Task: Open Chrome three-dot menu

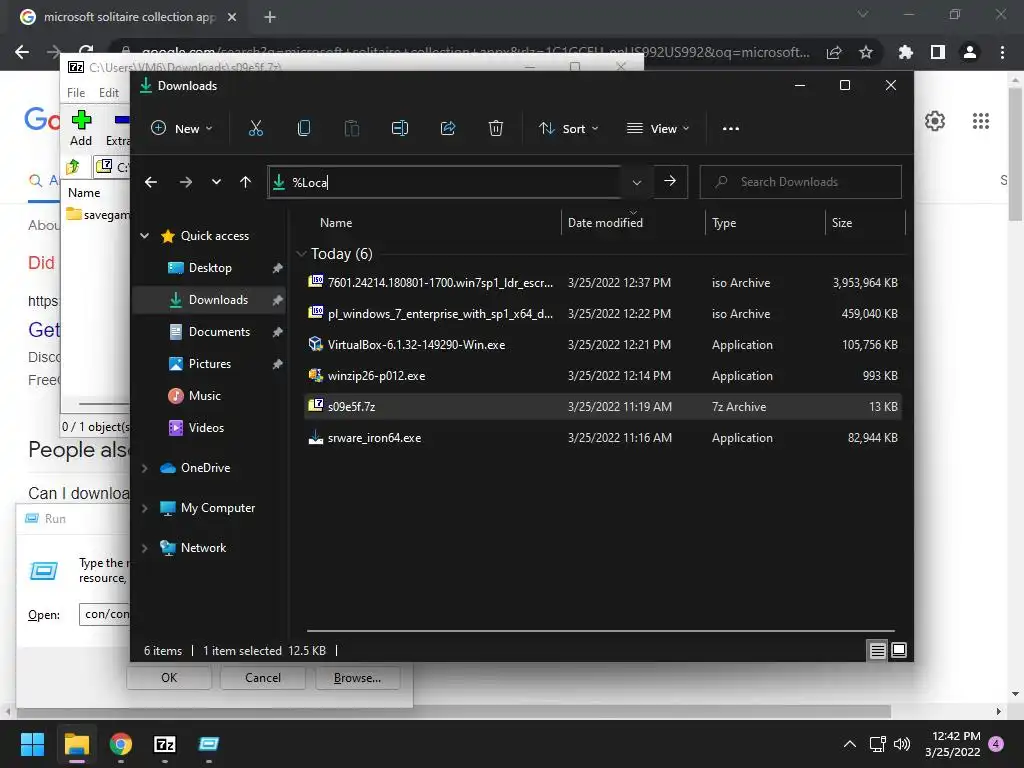Action: pos(1002,52)
